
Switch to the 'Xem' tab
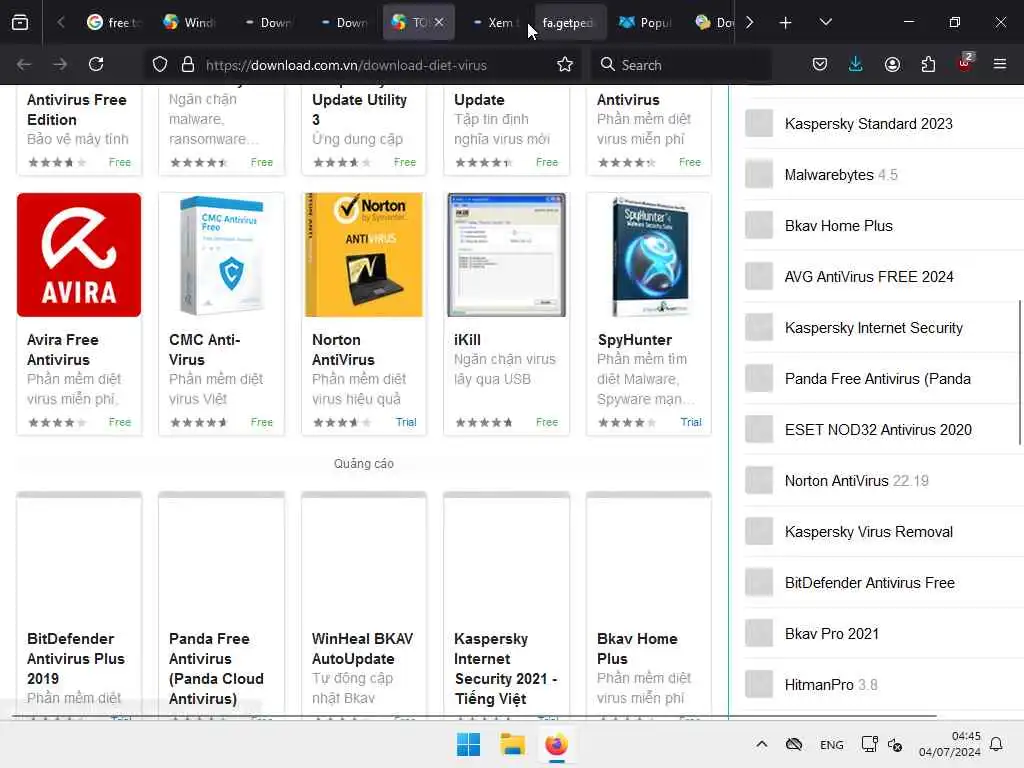click(x=496, y=22)
